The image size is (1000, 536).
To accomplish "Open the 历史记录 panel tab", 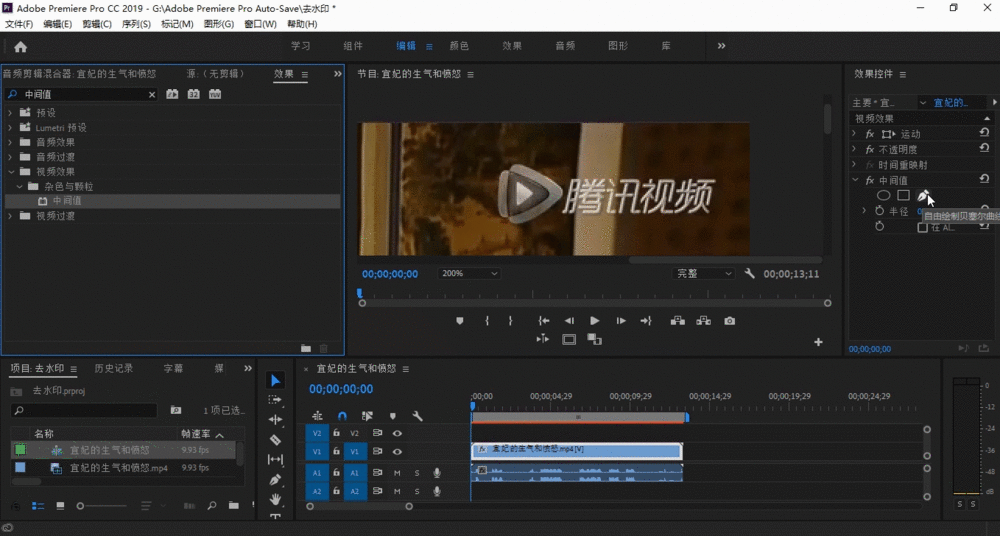I will pyautogui.click(x=114, y=368).
